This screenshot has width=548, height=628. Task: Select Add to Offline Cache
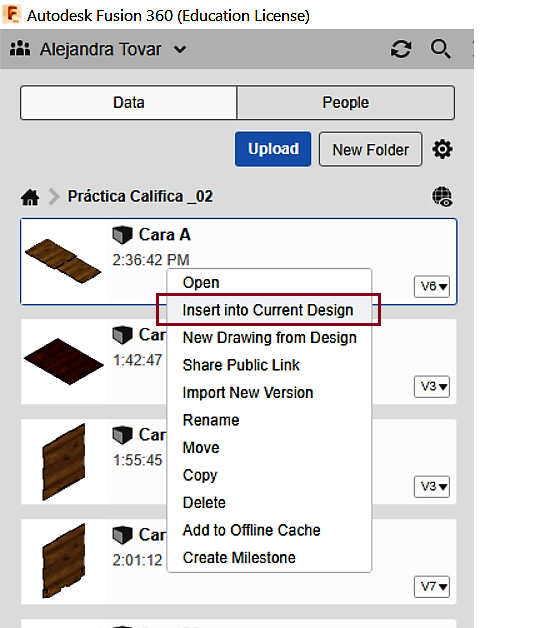(269, 530)
